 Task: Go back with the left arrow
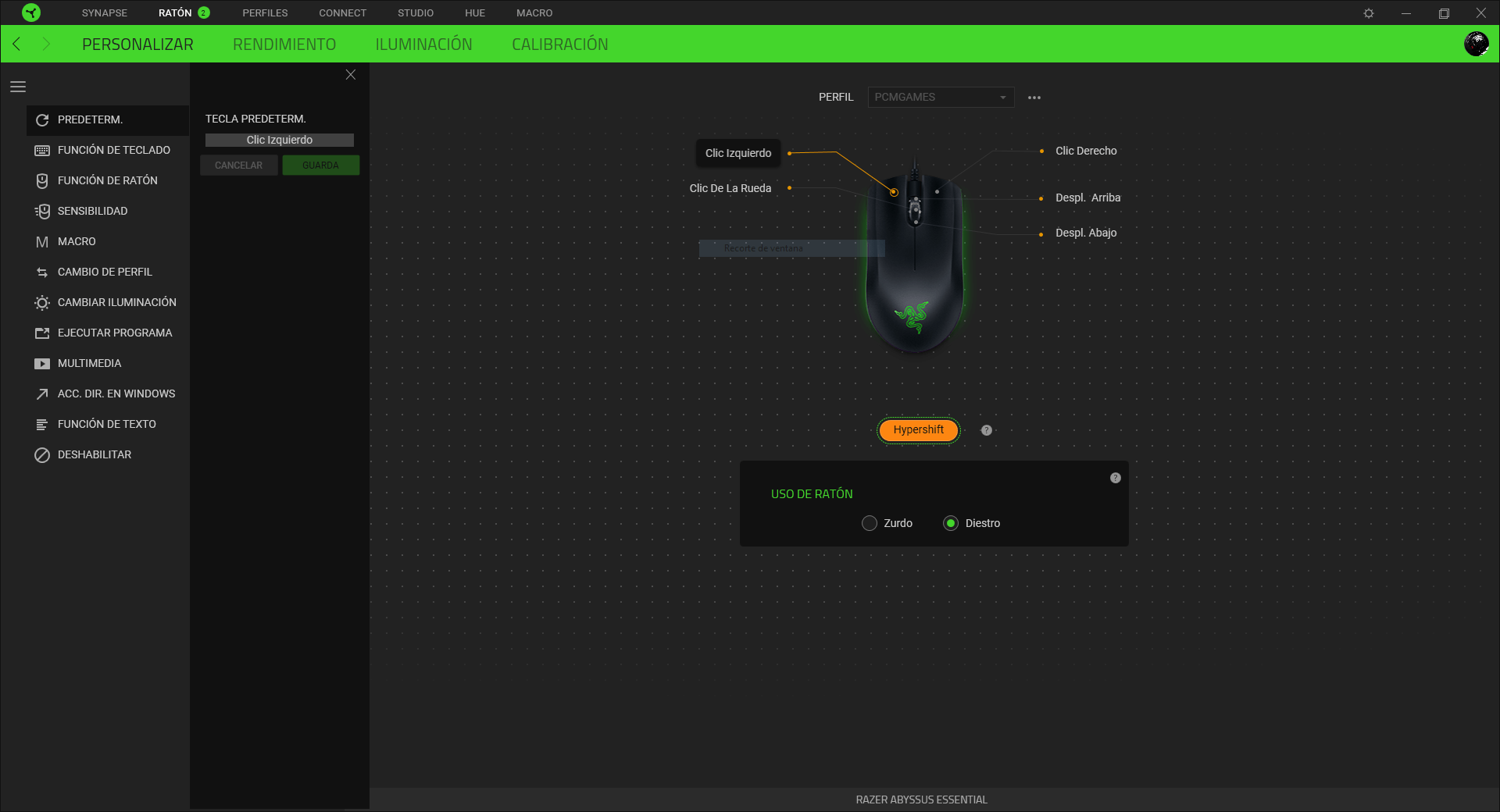pos(16,44)
